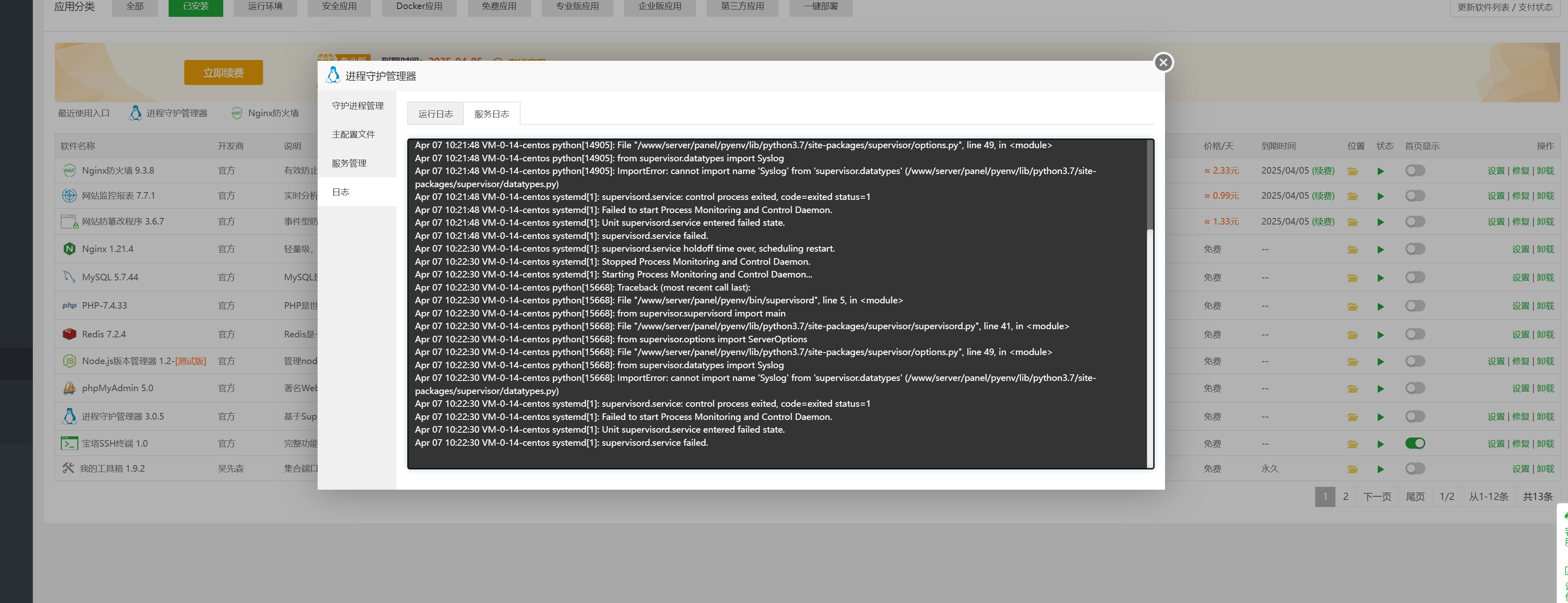
Task: Open folder location for Nginx防火墙 row
Action: 1353,171
